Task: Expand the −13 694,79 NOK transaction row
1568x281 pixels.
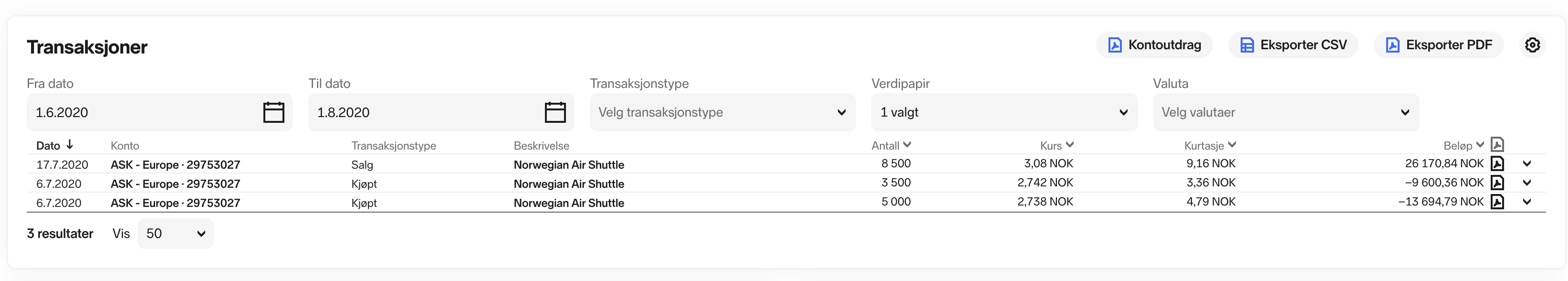Action: coord(1526,202)
